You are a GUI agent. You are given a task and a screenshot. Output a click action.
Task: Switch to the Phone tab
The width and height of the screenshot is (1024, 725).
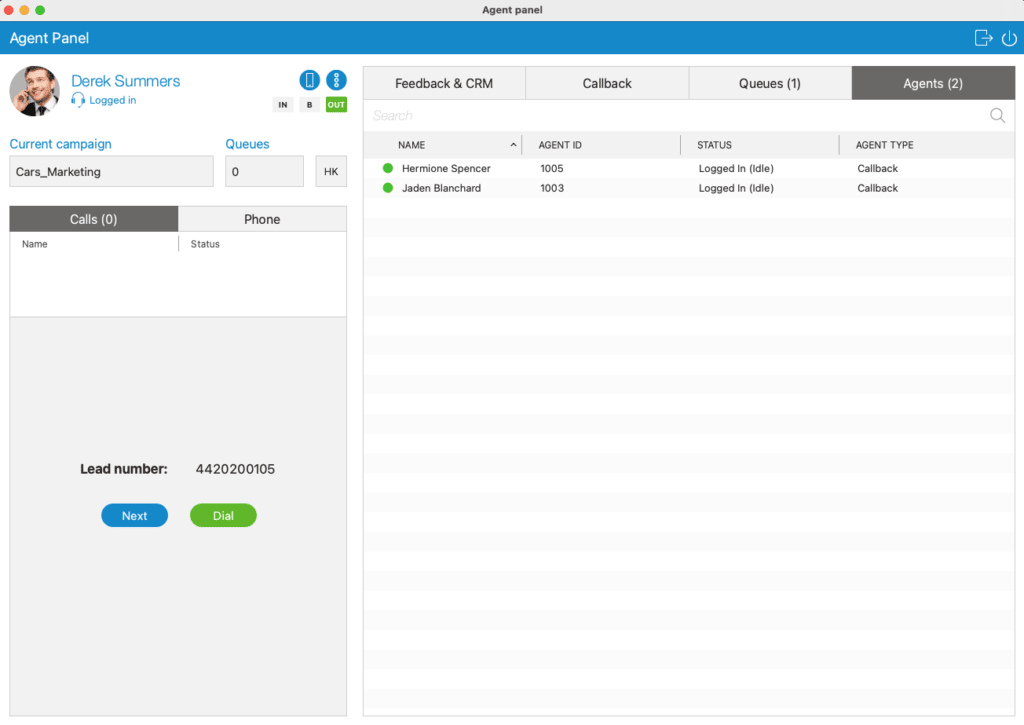point(262,219)
